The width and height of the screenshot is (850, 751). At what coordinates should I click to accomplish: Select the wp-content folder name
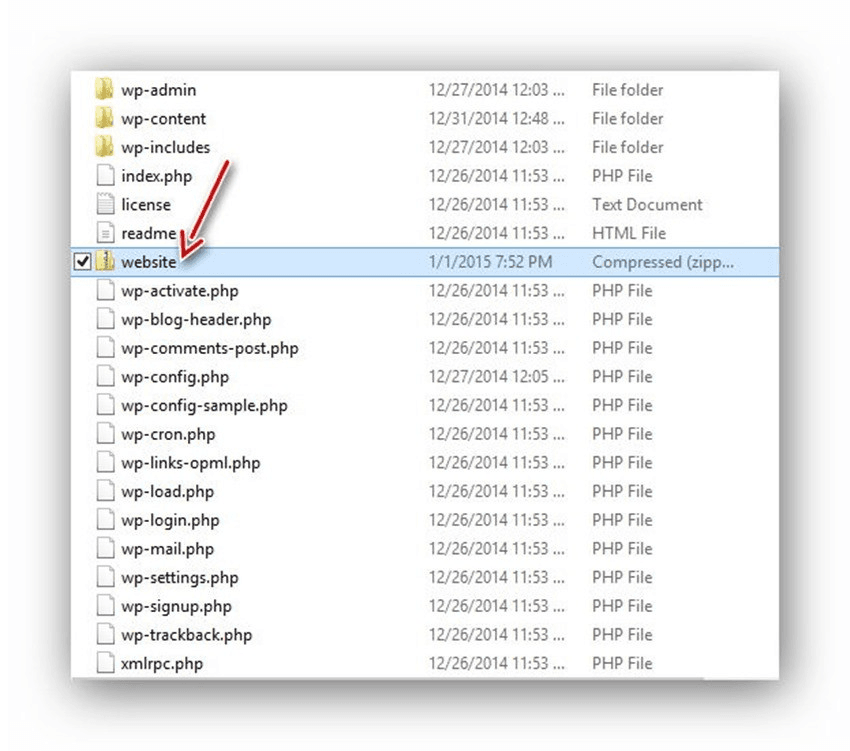click(163, 119)
